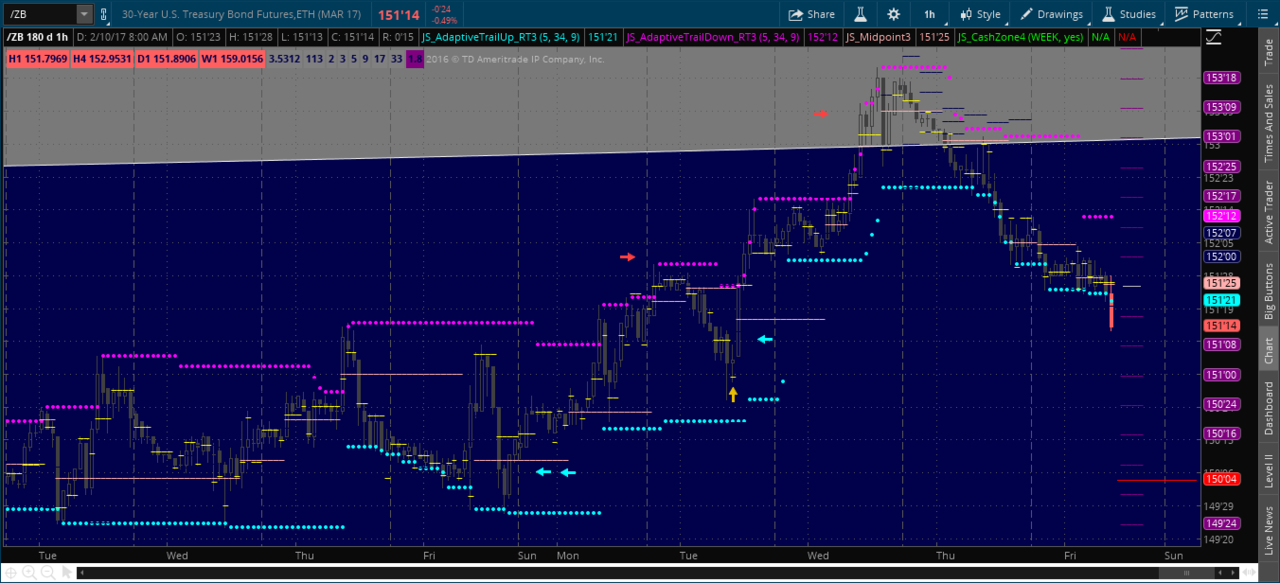Click the C: 151'14 close readout
Viewport: 1280px width, 583px height.
pos(353,37)
